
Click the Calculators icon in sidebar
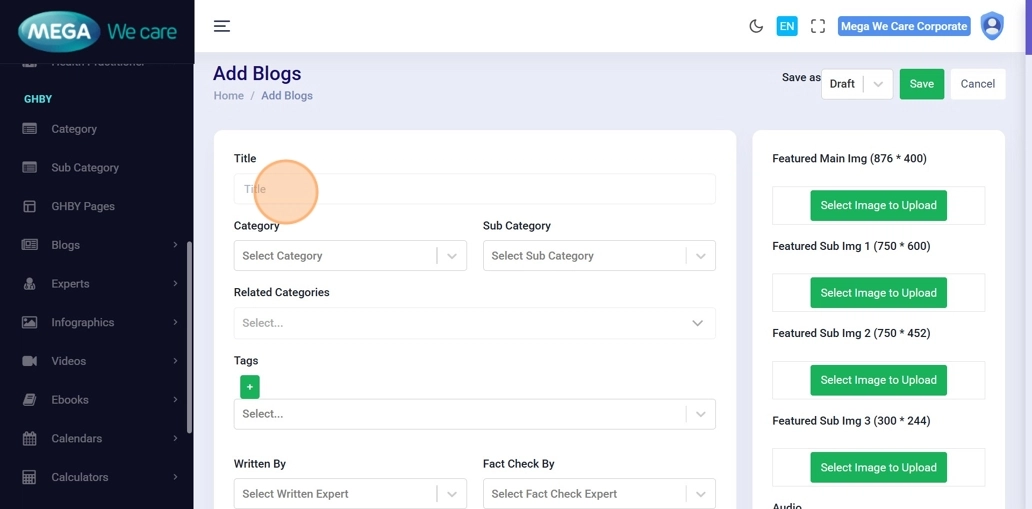(x=30, y=477)
